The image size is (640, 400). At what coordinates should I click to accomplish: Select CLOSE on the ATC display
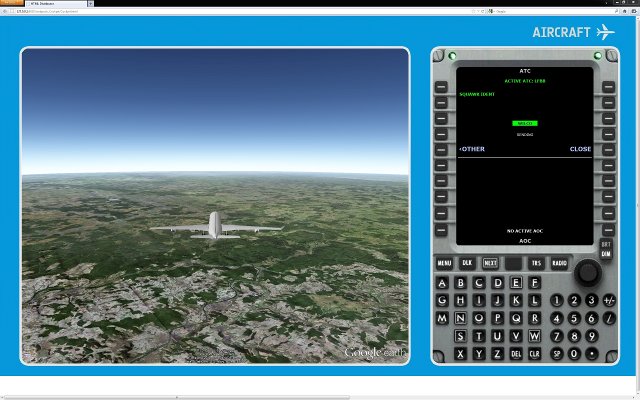click(x=580, y=149)
